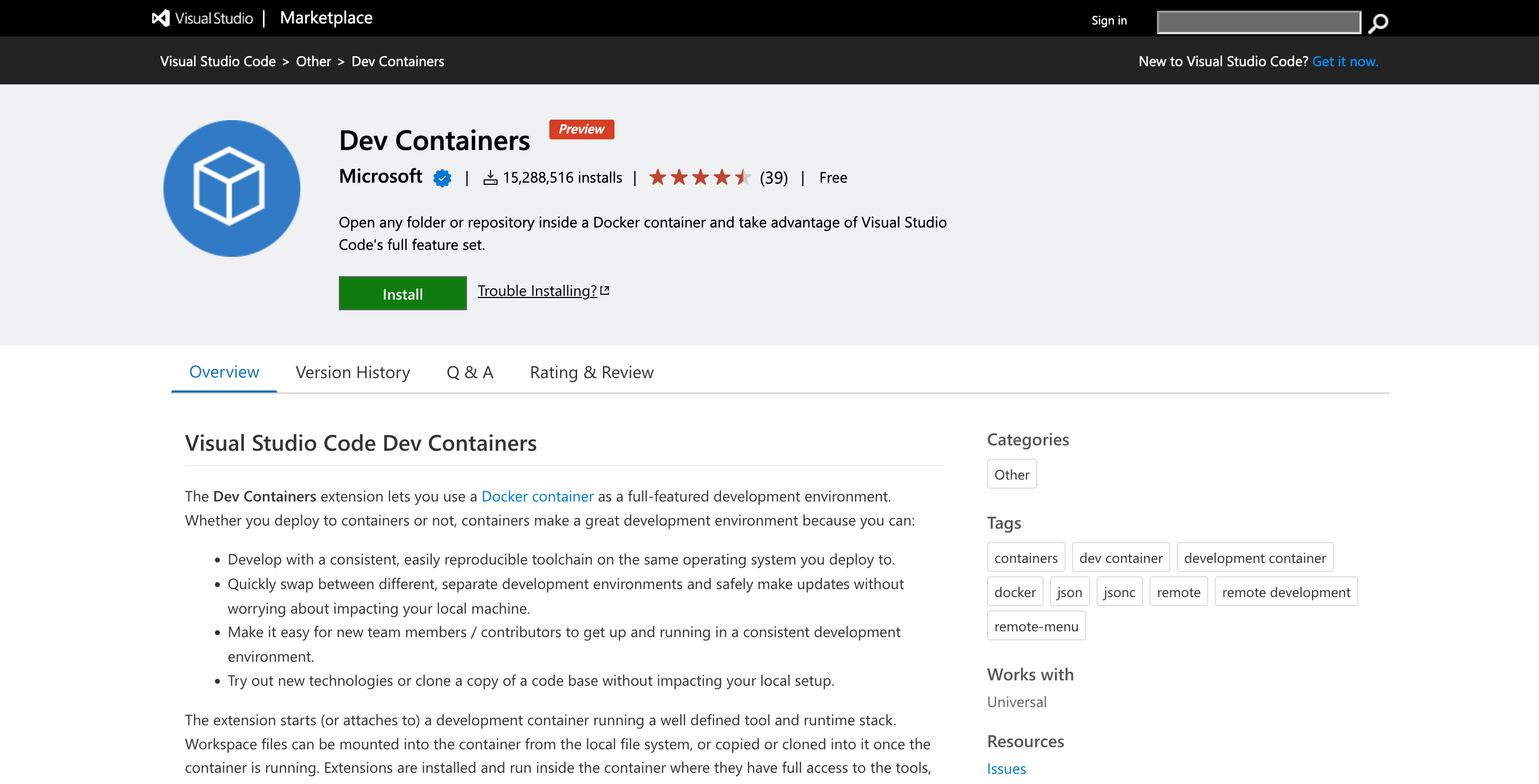Click the remote development tag

(x=1286, y=592)
